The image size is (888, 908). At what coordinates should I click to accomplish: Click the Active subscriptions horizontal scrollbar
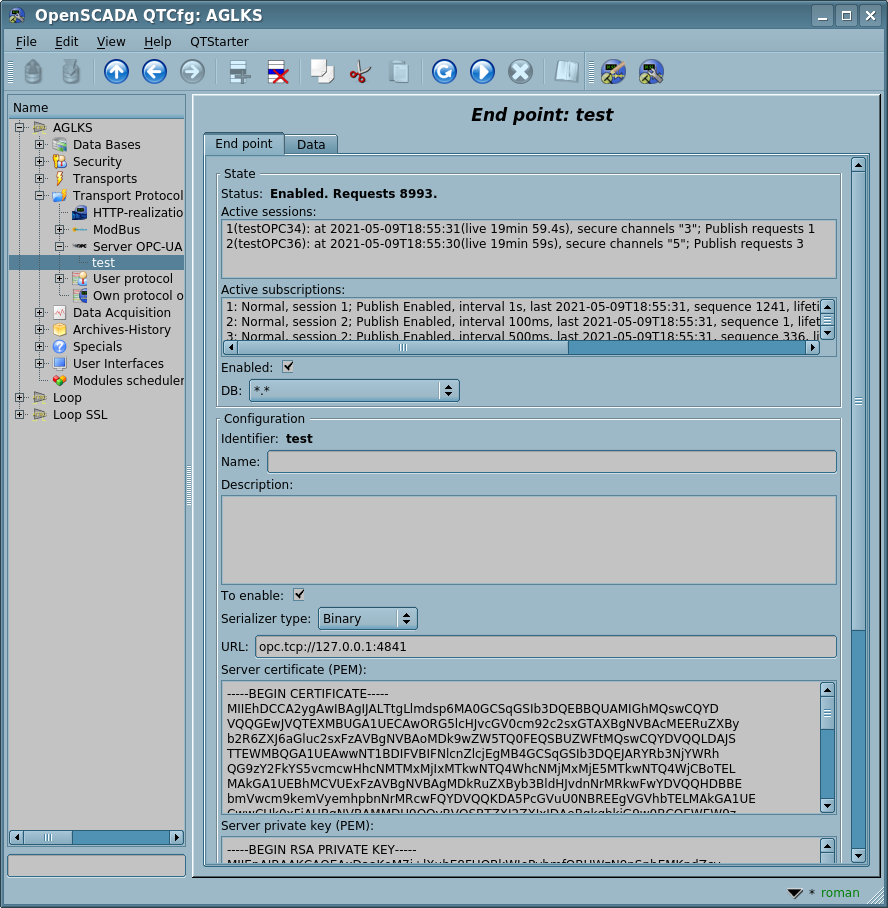[521, 347]
